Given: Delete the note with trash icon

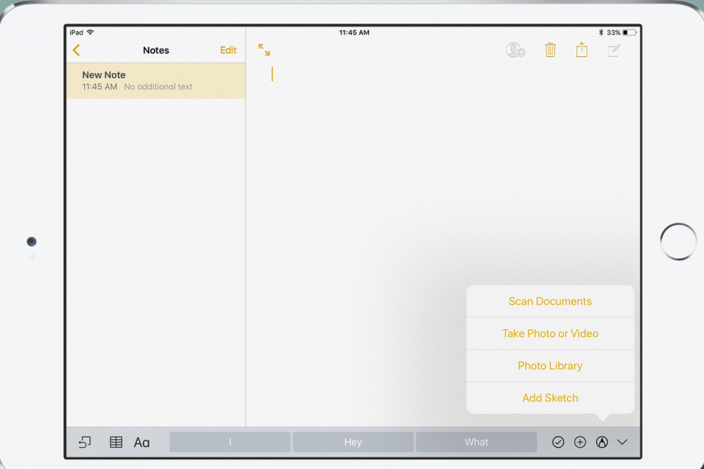Looking at the screenshot, I should 550,50.
